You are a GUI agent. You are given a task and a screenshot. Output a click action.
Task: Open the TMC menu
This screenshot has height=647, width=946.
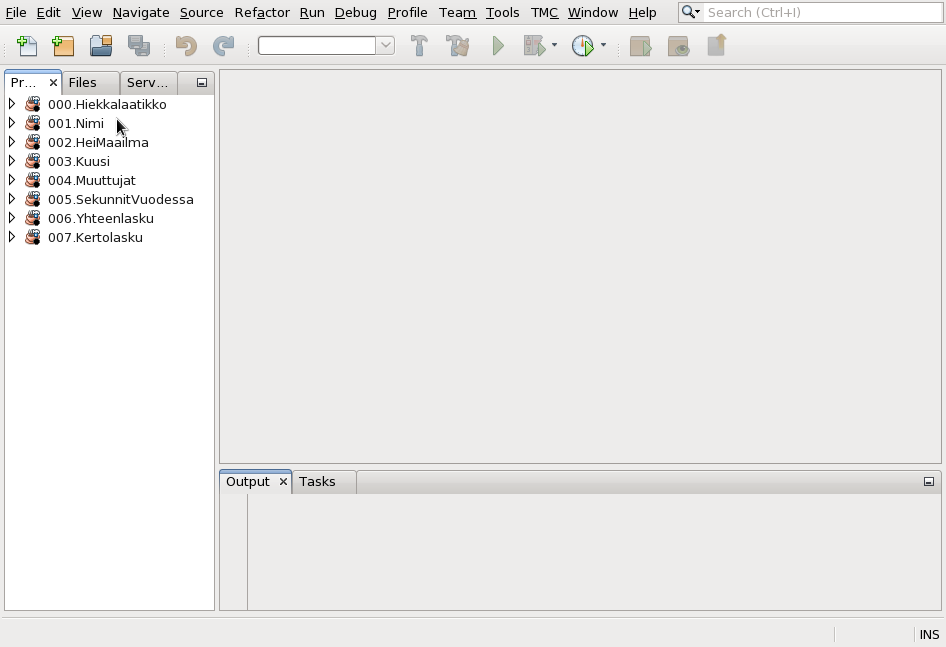[544, 13]
